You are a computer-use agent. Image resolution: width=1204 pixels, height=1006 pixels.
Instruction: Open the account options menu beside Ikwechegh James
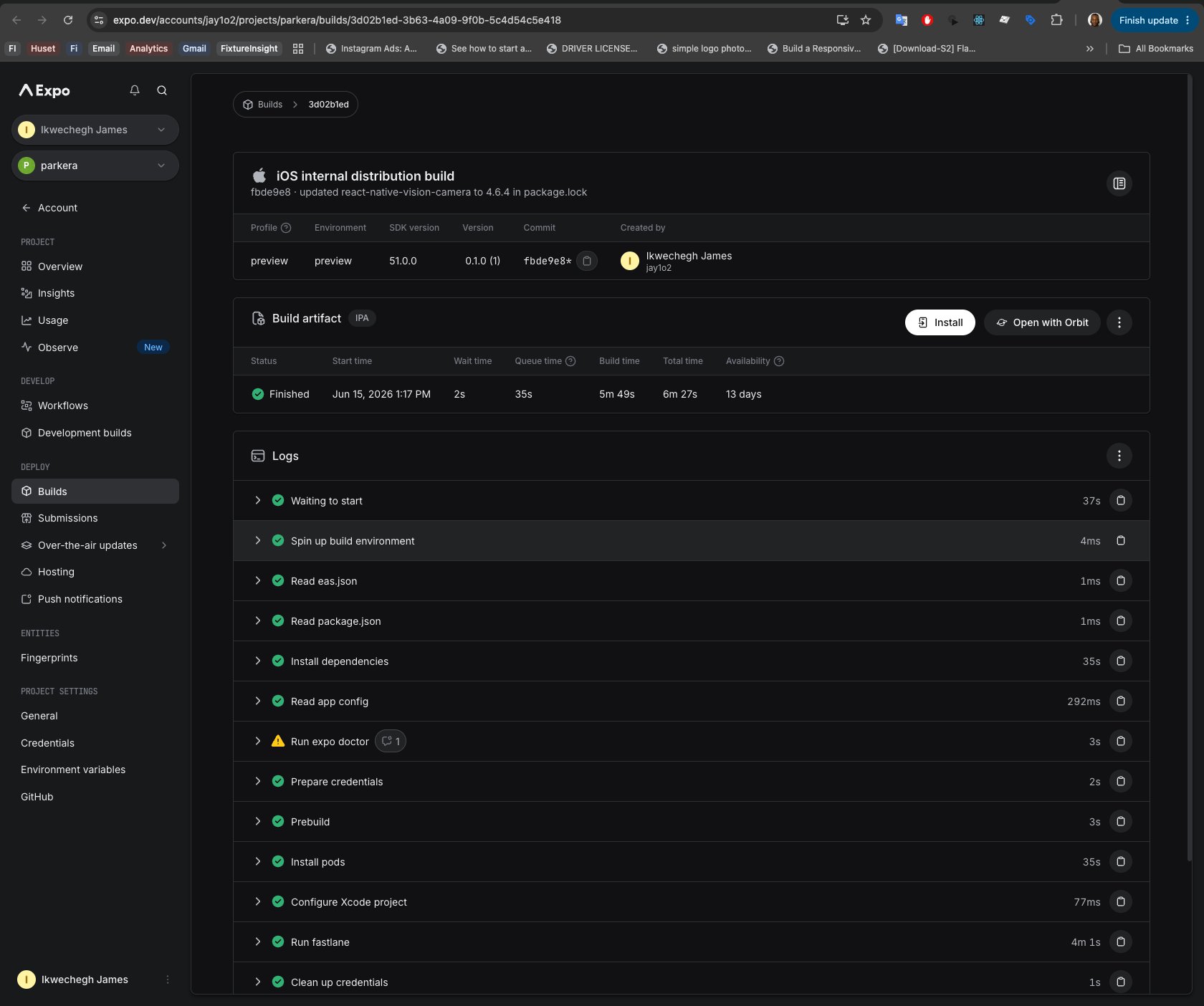[168, 979]
